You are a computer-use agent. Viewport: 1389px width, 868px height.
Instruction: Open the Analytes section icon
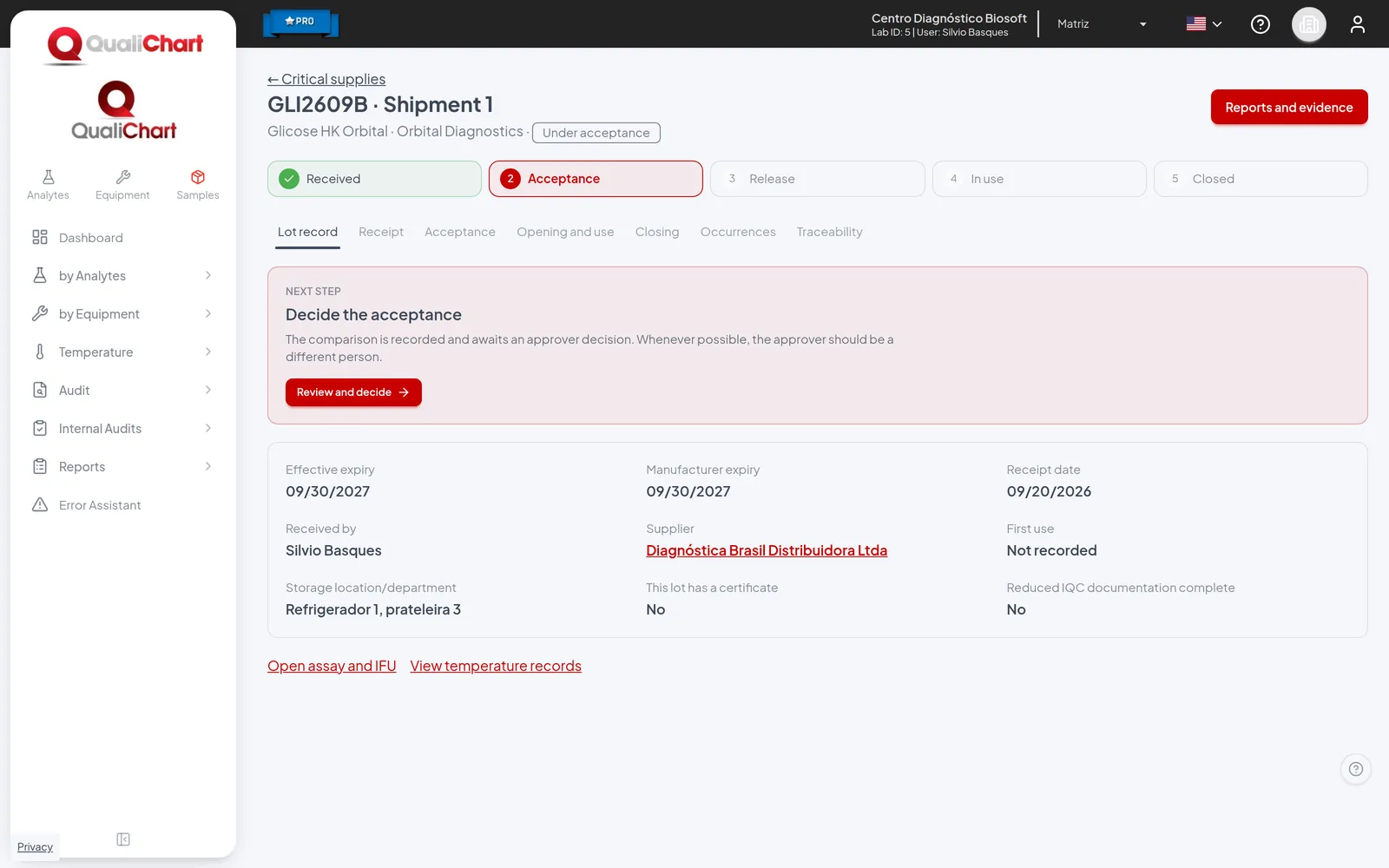tap(48, 177)
